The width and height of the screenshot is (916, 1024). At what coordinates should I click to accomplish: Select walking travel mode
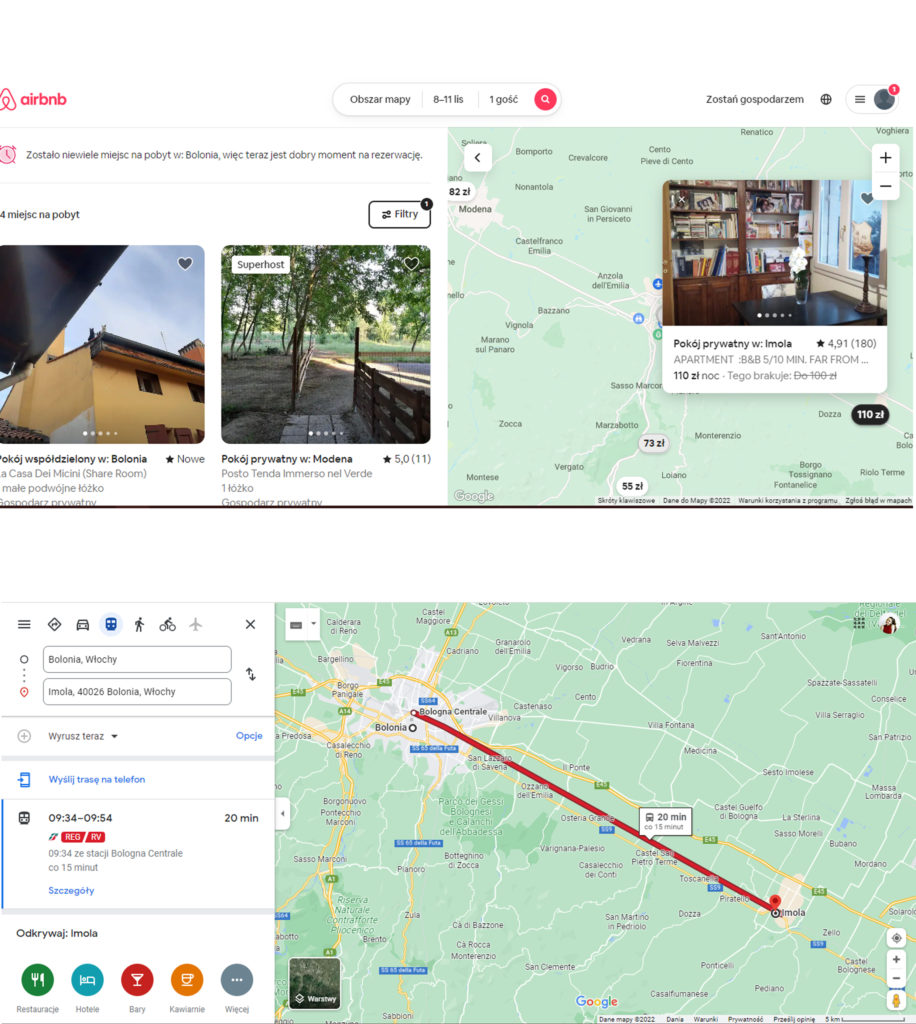point(139,624)
